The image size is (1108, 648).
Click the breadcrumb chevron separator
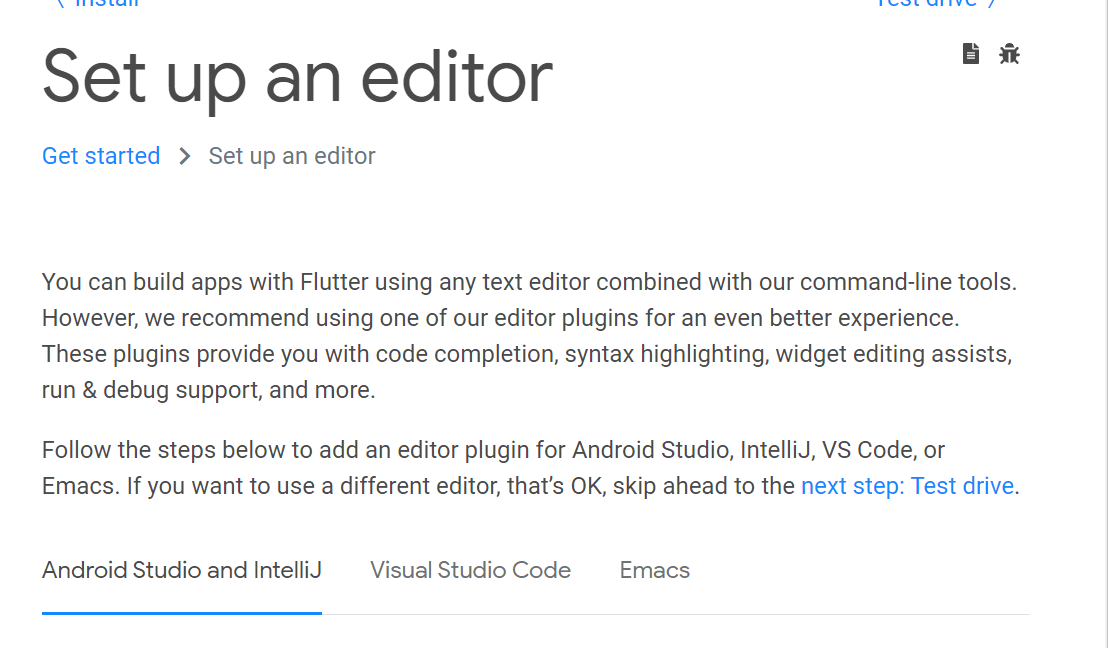pos(184,156)
